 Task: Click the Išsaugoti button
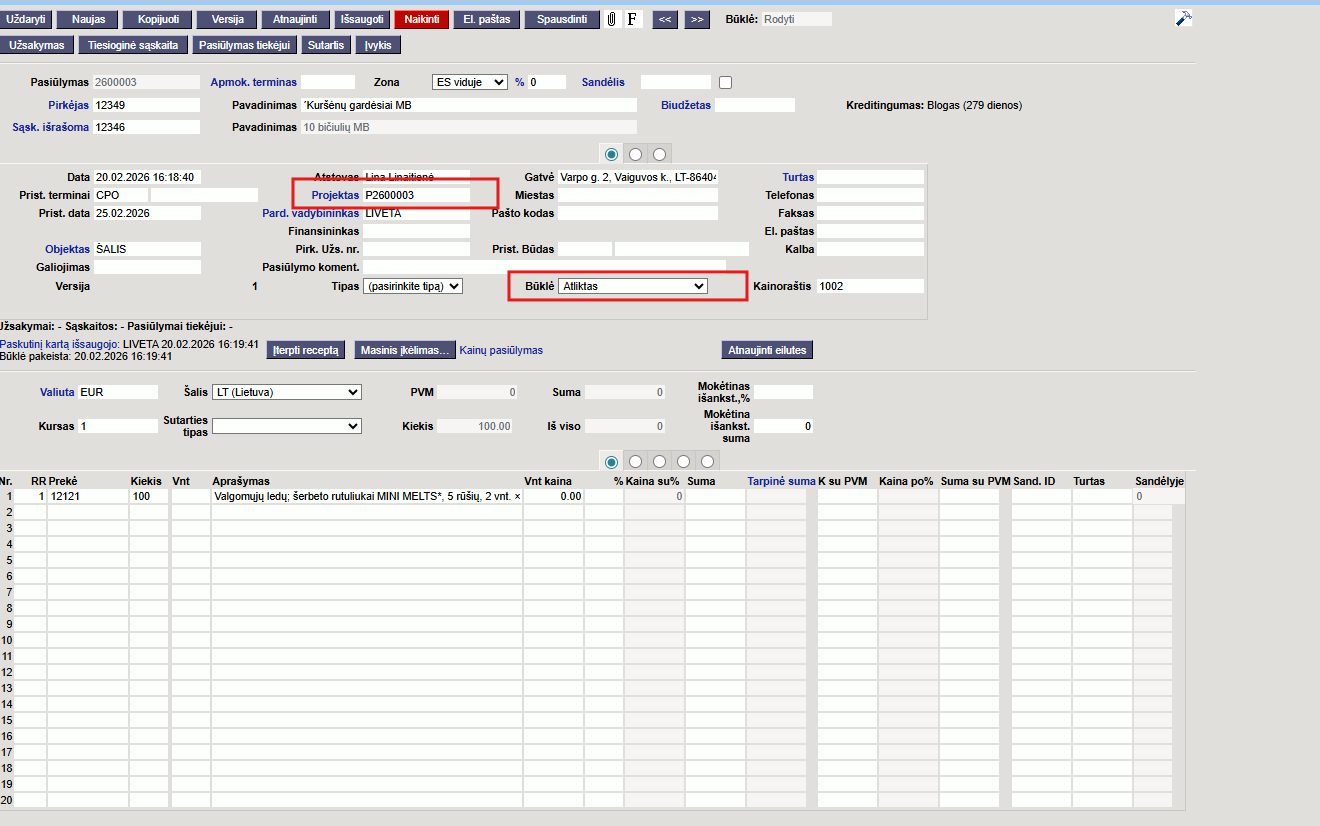point(361,19)
